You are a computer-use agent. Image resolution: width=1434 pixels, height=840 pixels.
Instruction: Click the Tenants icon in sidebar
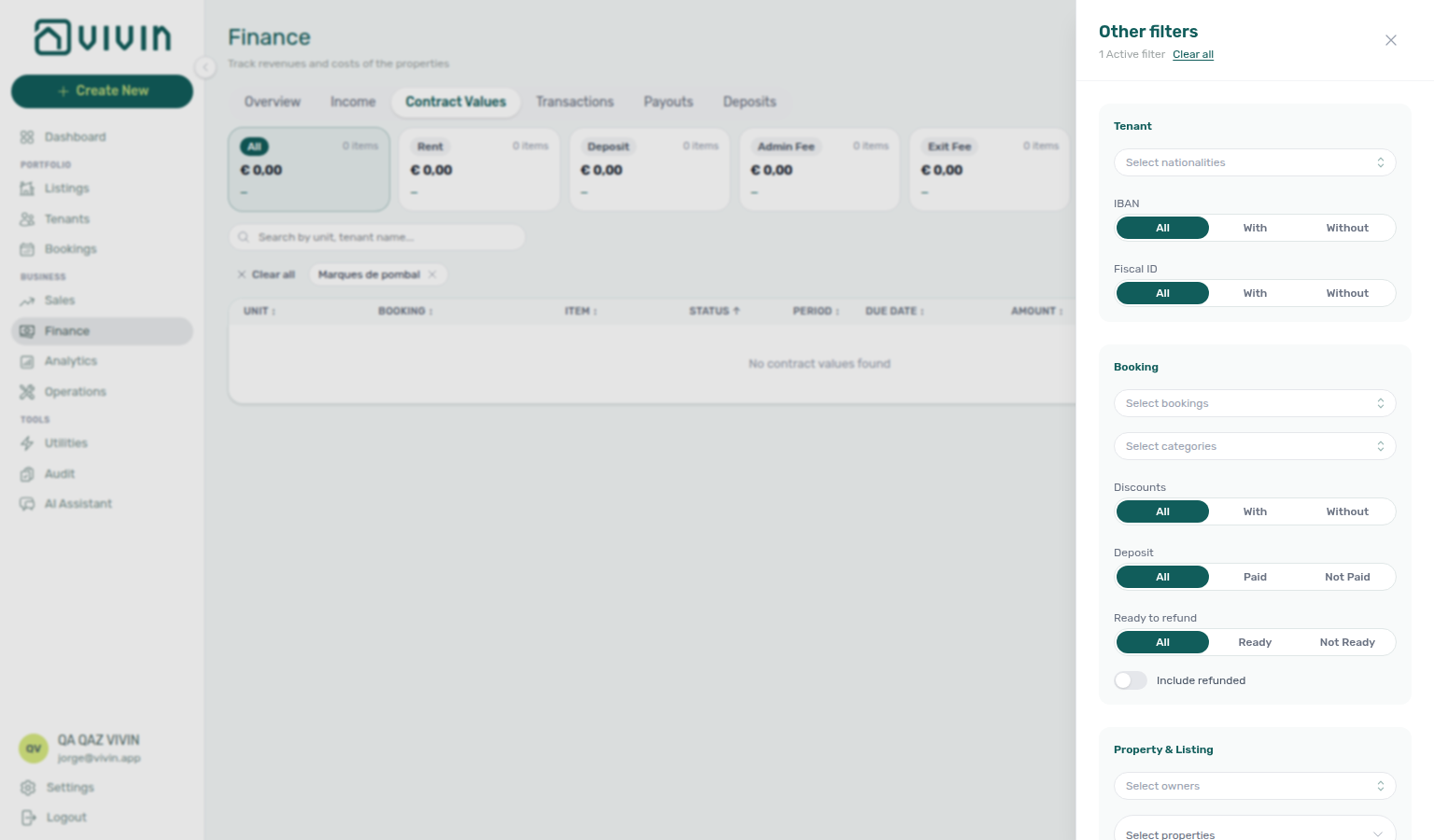coord(27,219)
